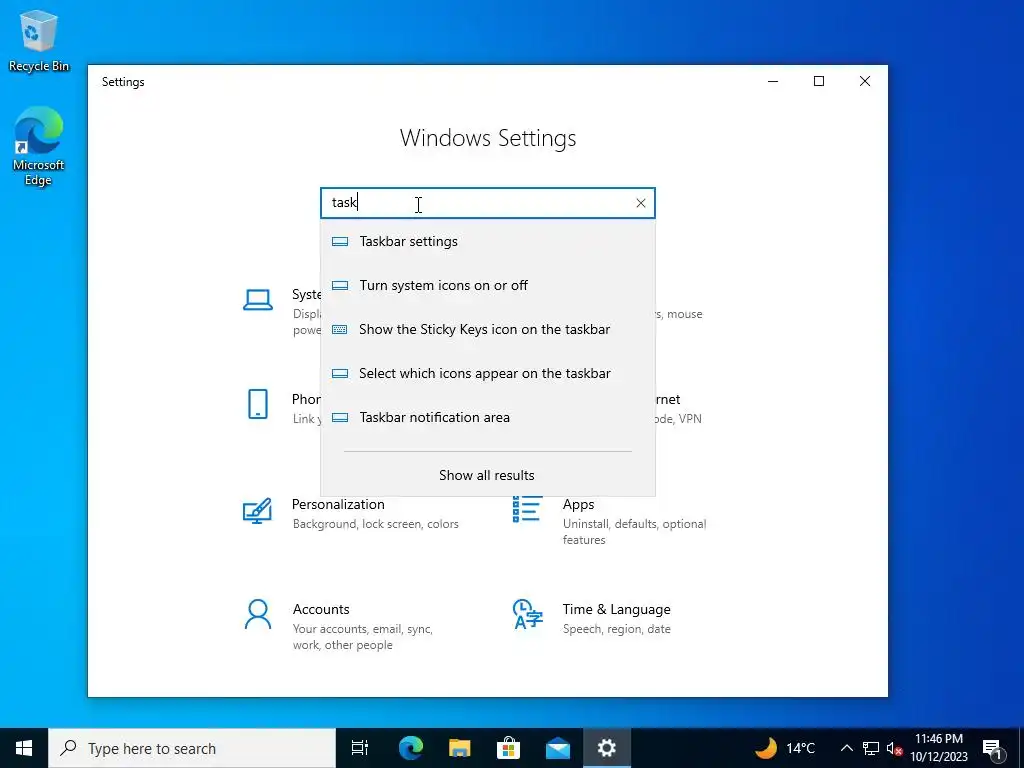
Task: Open Taskbar settings search result
Action: (x=487, y=241)
